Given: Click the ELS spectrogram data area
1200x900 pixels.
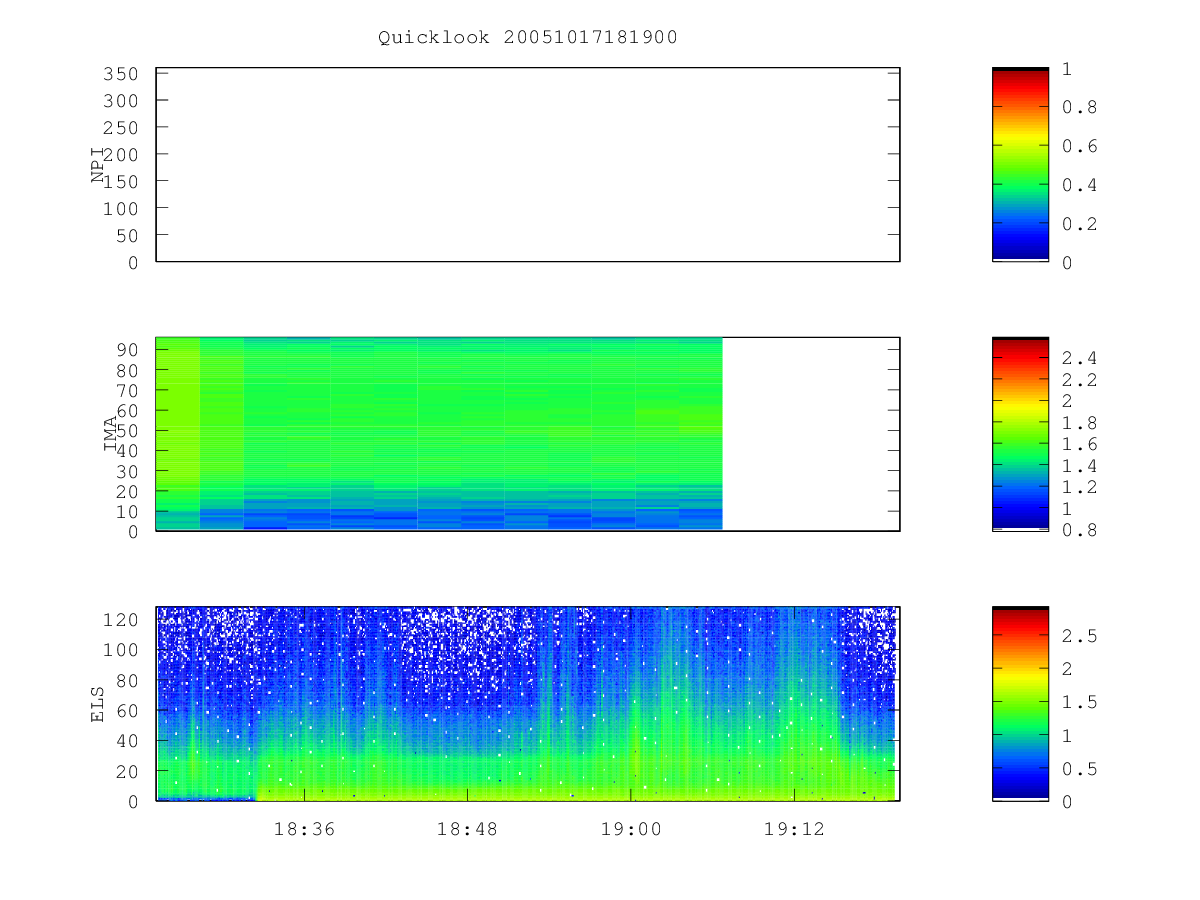Looking at the screenshot, I should pyautogui.click(x=528, y=703).
